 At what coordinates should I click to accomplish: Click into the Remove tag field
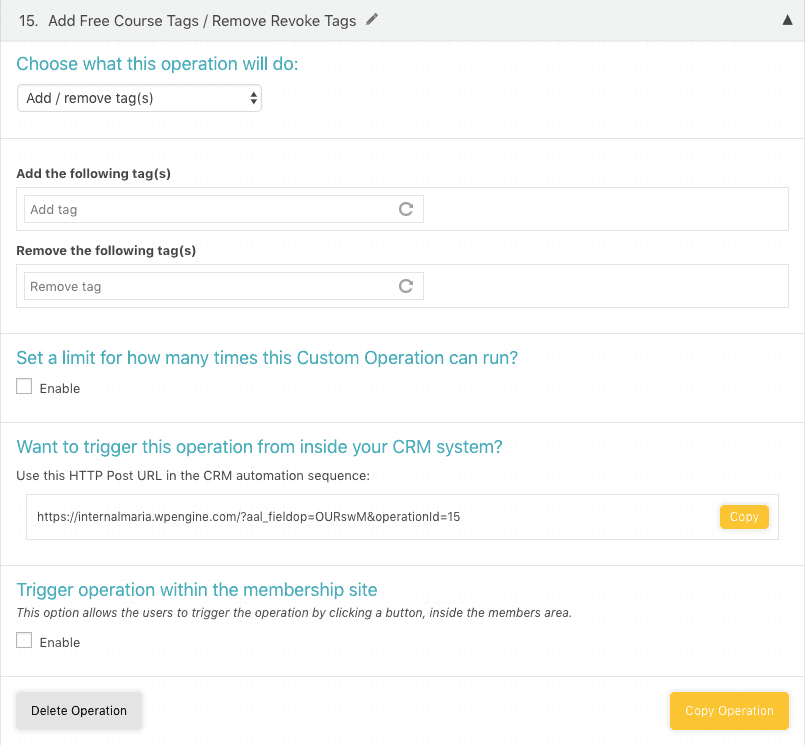(210, 287)
